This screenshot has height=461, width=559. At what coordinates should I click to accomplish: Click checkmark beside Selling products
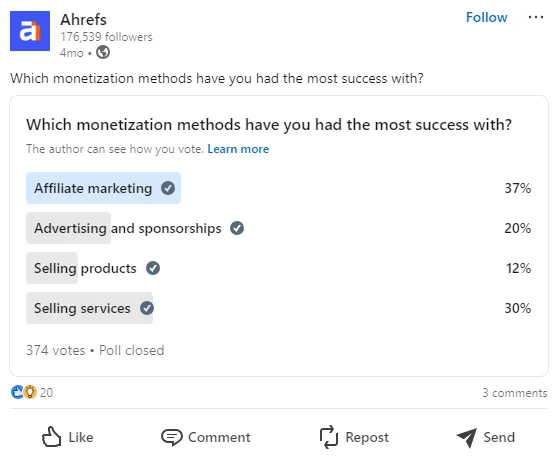click(153, 268)
